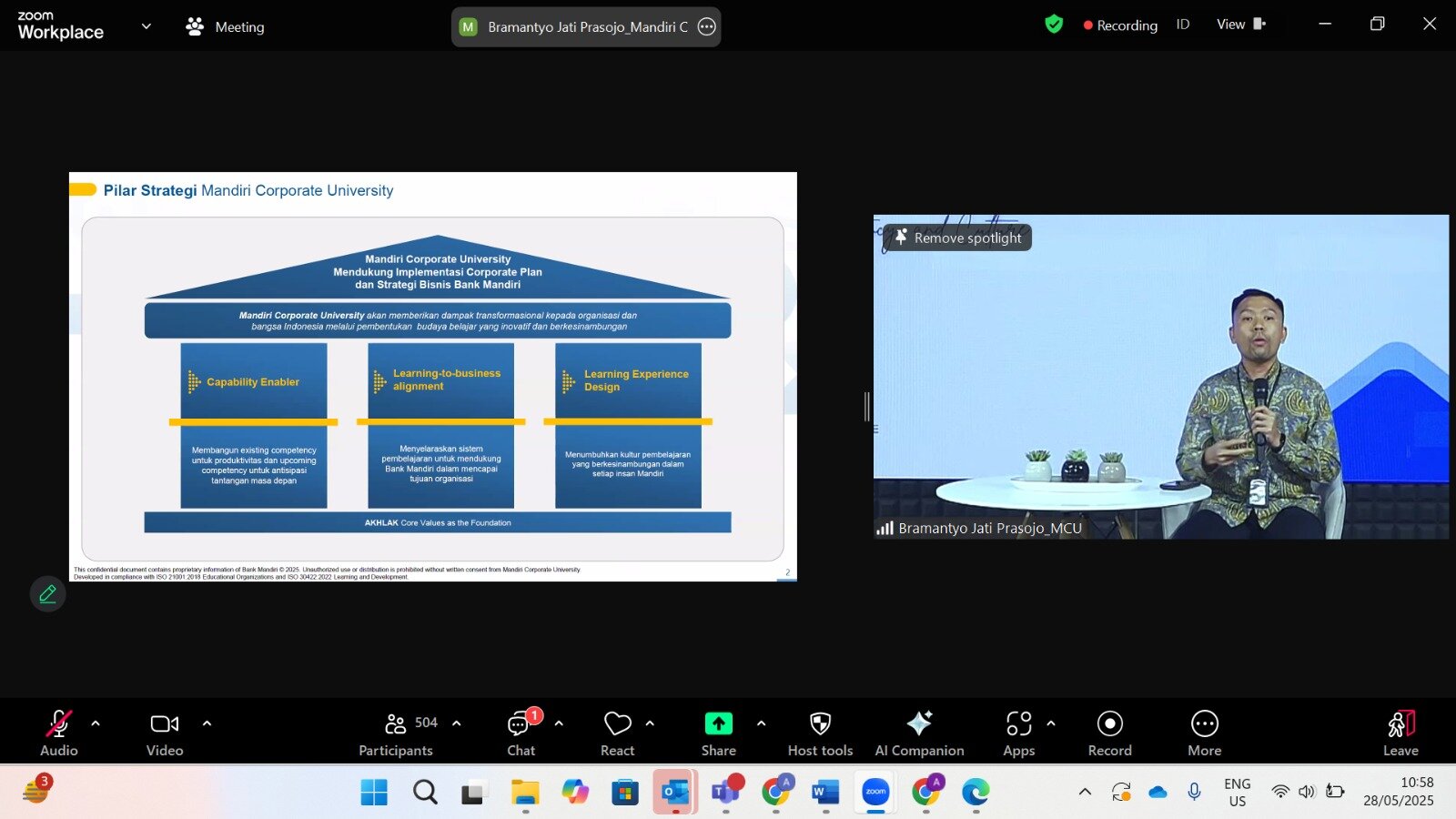Click the side-by-side divider handle

point(867,406)
